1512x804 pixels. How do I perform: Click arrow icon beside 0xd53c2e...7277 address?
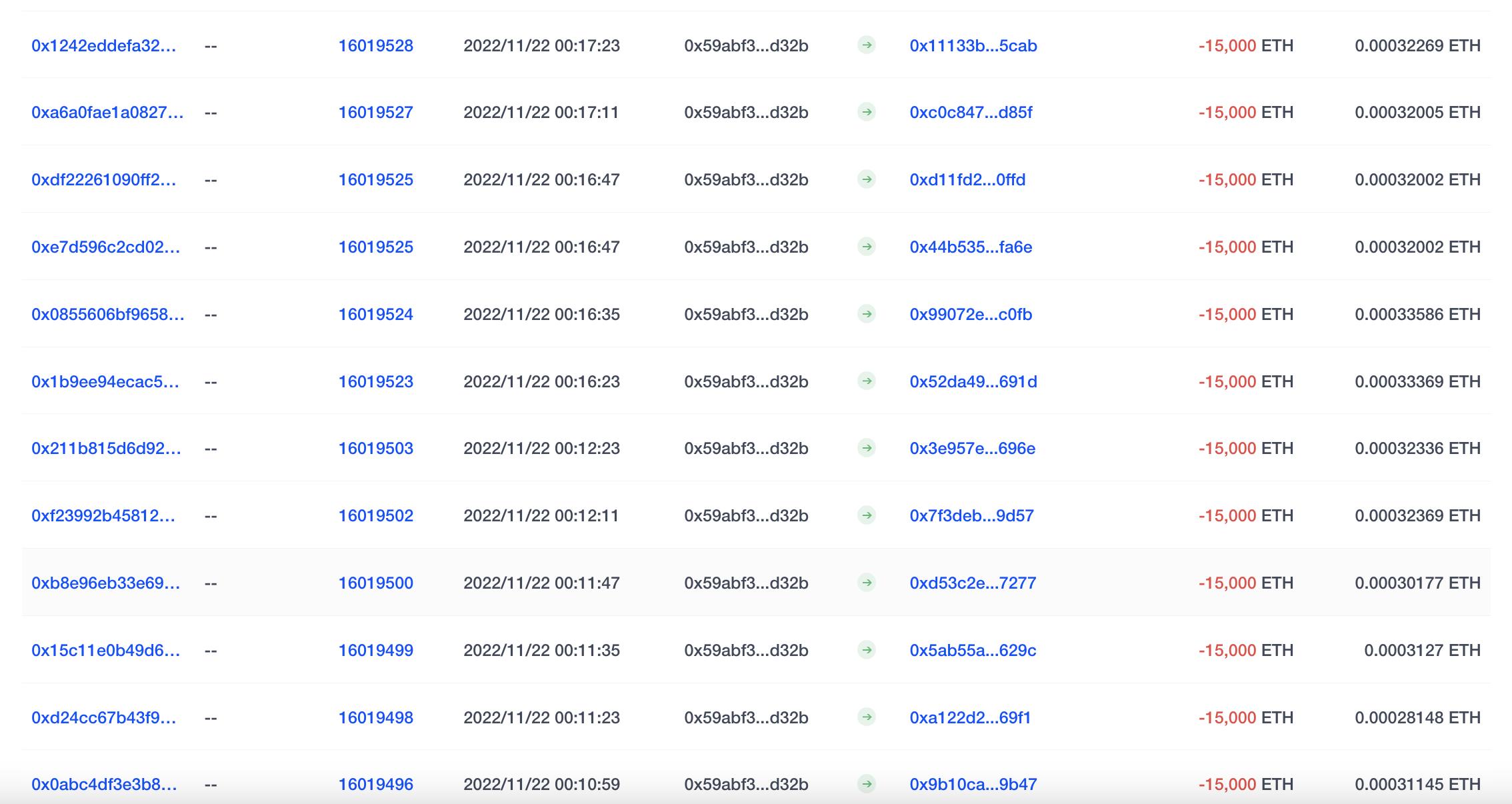[x=866, y=583]
